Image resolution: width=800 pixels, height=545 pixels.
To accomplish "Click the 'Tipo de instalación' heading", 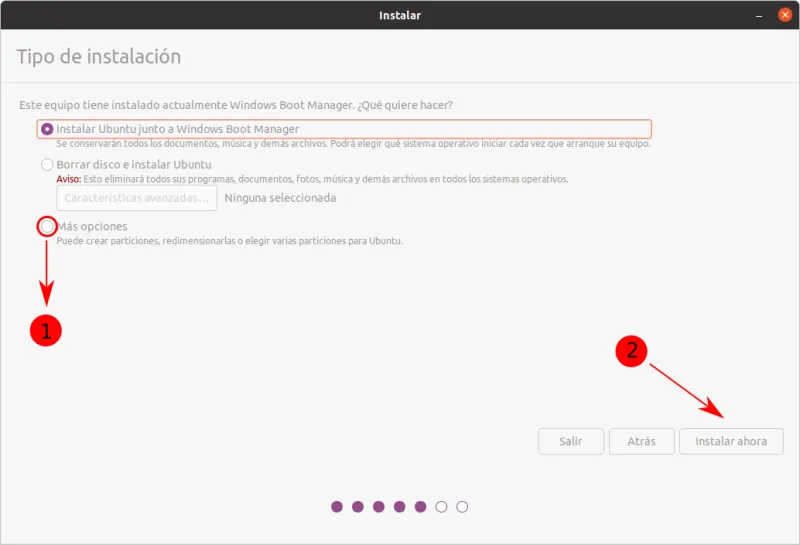I will click(x=98, y=56).
